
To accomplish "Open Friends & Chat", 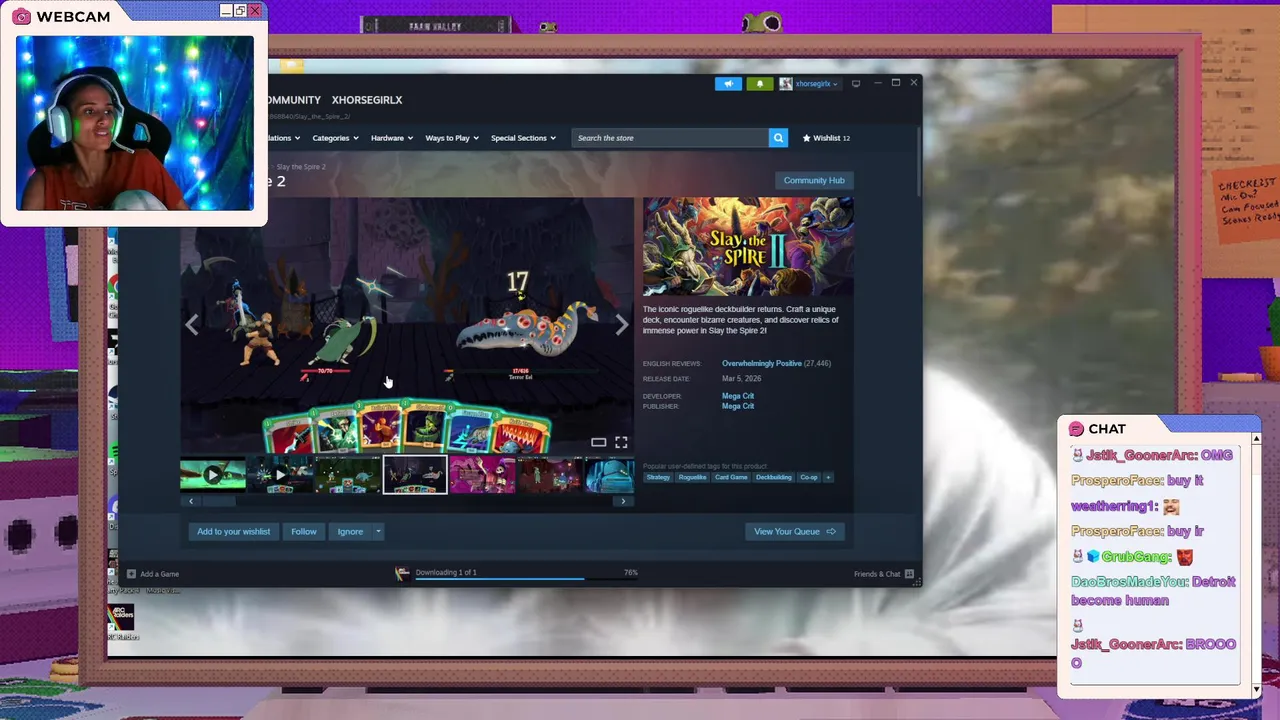I will [x=883, y=574].
